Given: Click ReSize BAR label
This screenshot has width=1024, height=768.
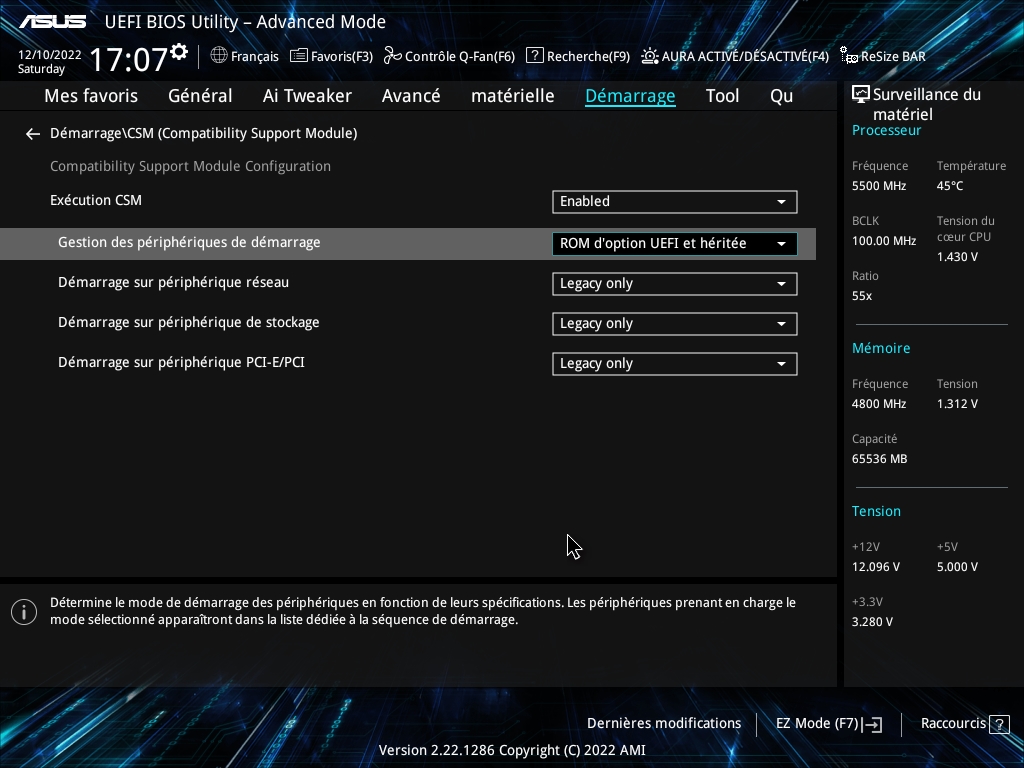Looking at the screenshot, I should coord(893,57).
